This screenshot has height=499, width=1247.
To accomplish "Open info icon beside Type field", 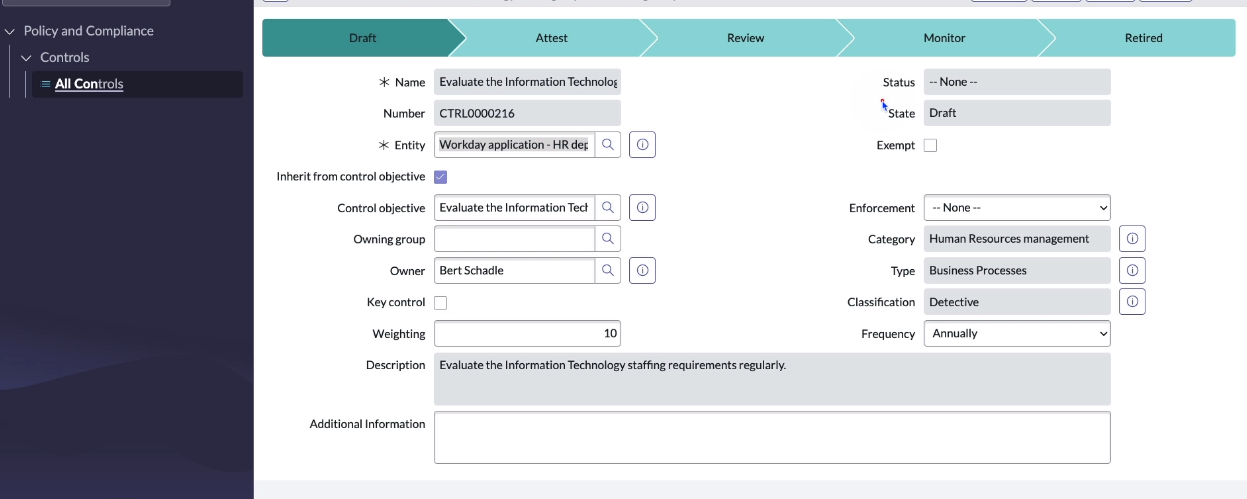I will 1132,270.
